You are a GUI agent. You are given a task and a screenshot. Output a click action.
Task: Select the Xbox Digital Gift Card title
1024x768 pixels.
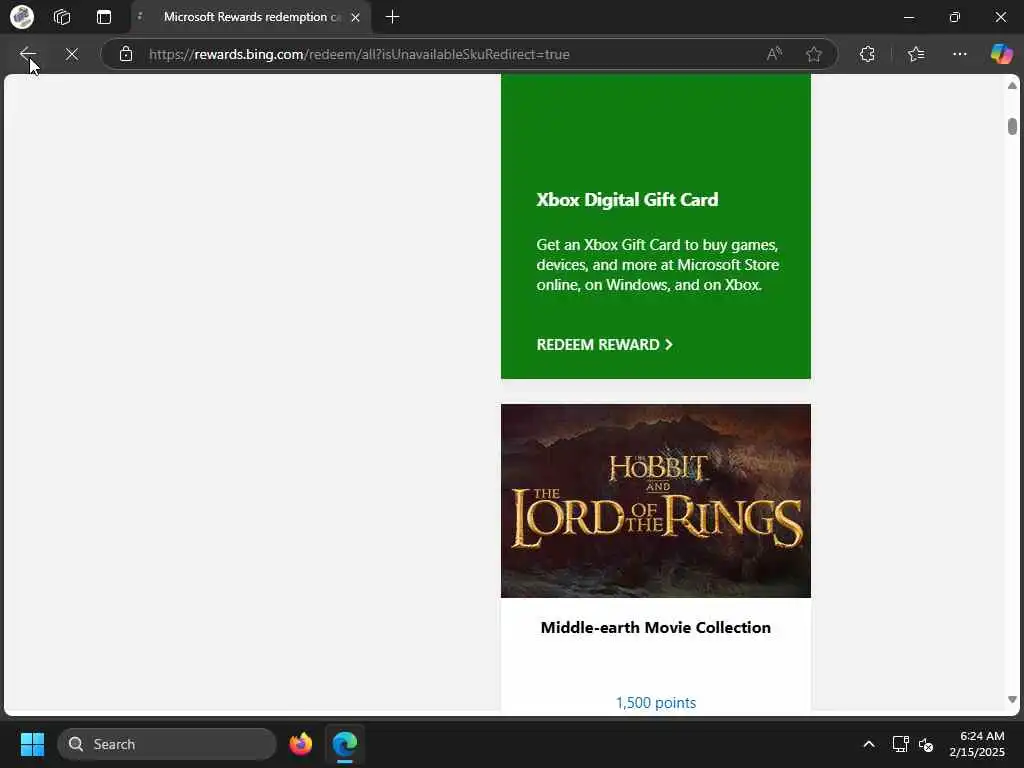coord(627,200)
